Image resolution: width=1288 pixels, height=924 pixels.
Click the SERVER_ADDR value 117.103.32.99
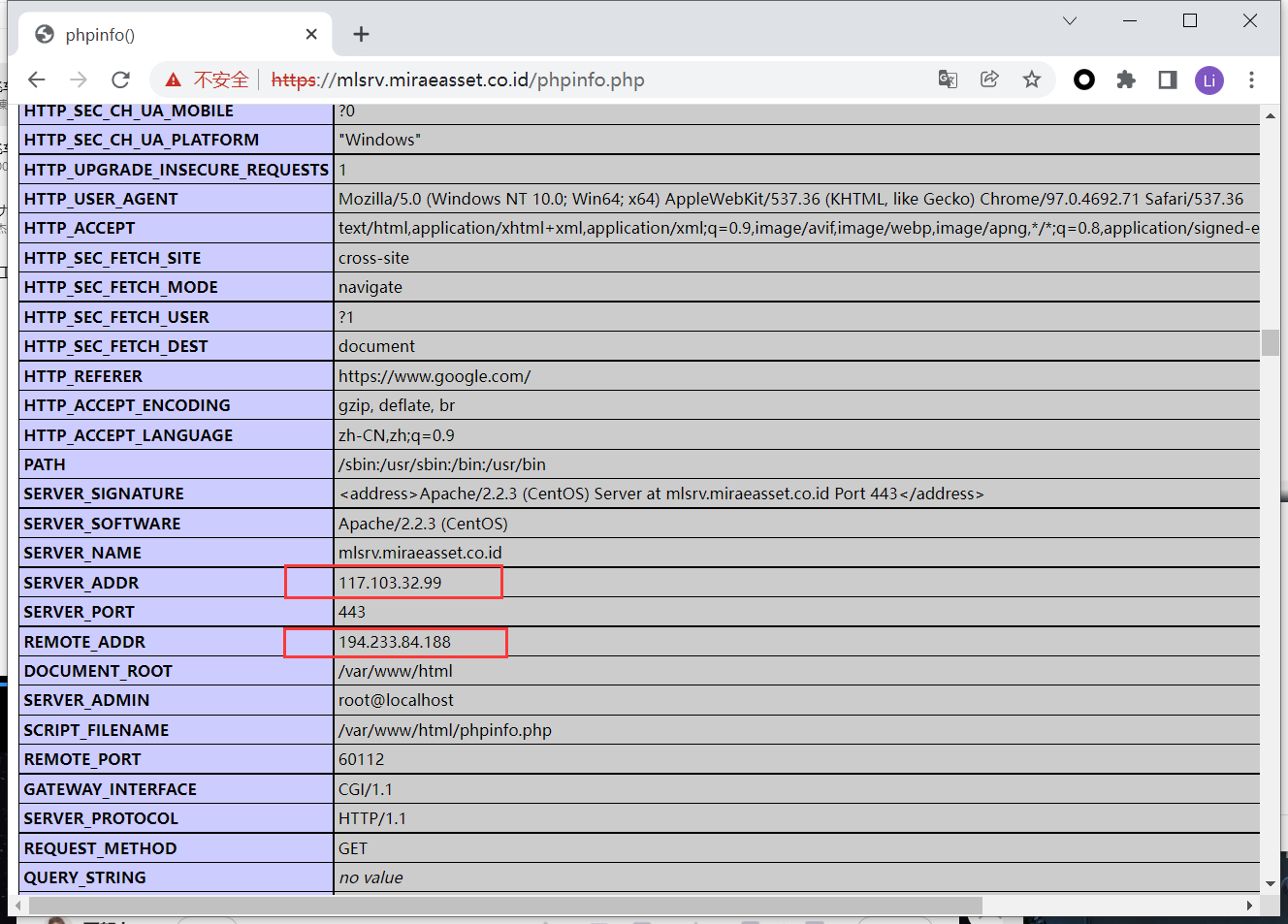pos(390,583)
